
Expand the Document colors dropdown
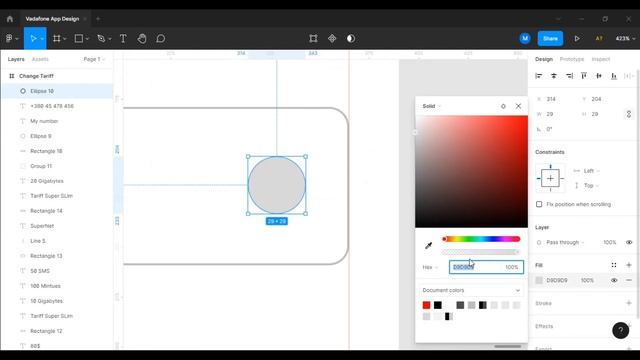(471, 290)
